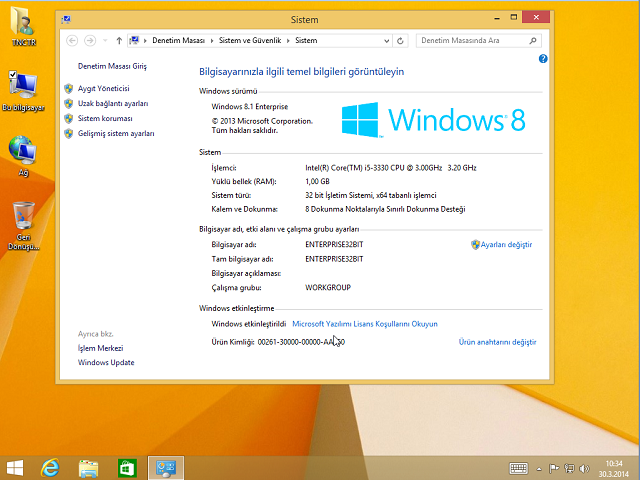Open the Geri Dönüşüm recycle bin icon
This screenshot has width=640, height=480.
tap(23, 225)
